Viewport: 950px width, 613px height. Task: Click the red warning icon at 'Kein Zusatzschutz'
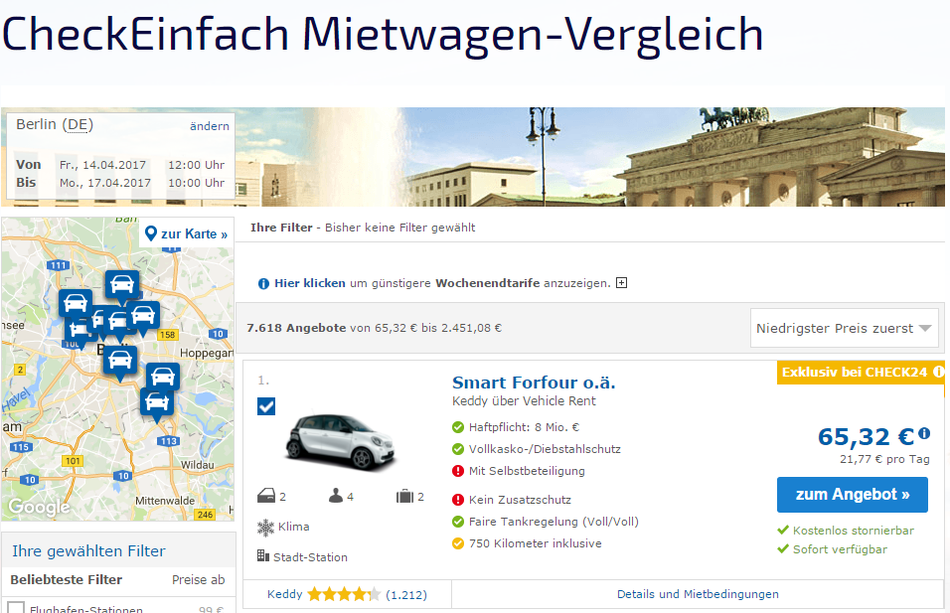pos(458,500)
